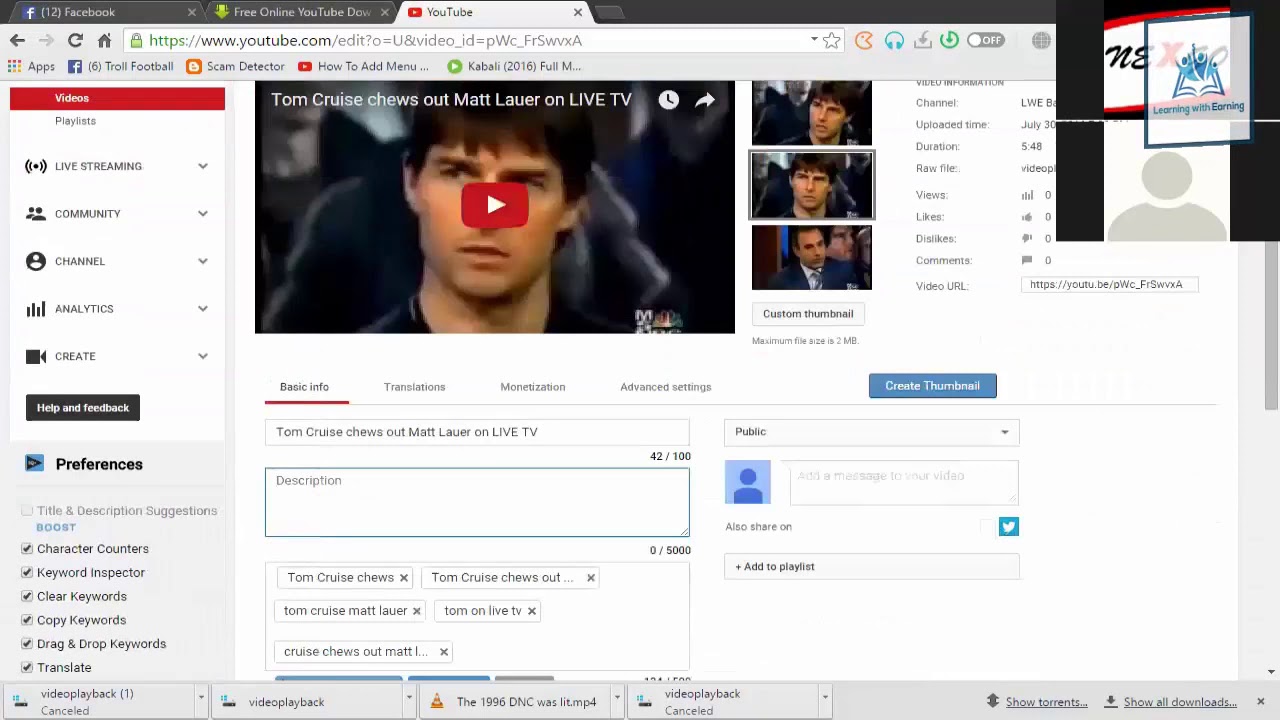This screenshot has width=1280, height=720.
Task: Click the Custom thumbnail button
Action: click(x=808, y=314)
